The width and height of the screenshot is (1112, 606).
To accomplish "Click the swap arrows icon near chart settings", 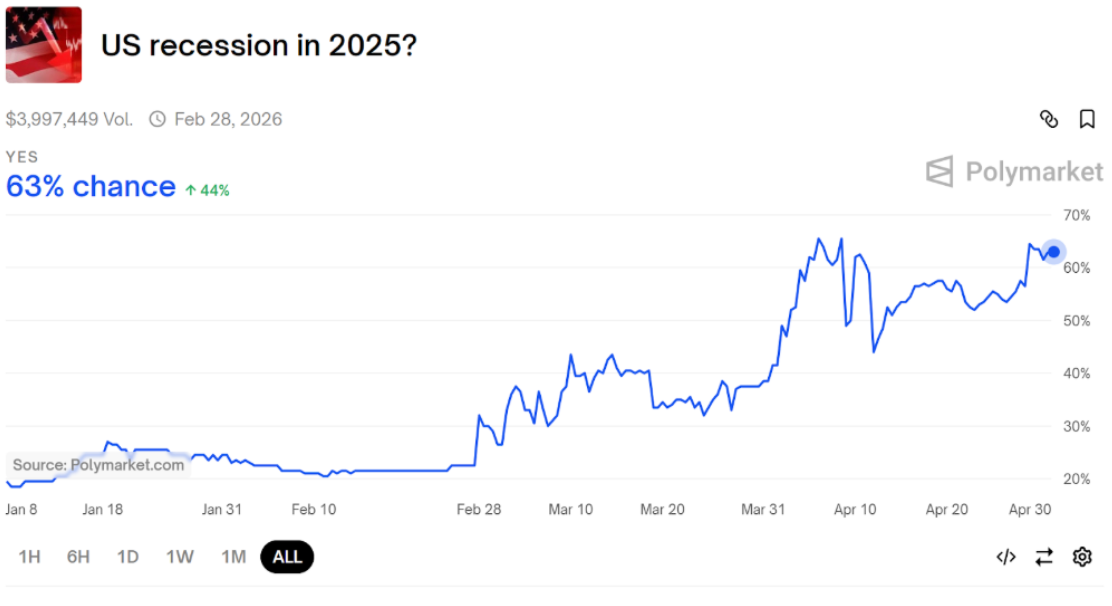I will pyautogui.click(x=1044, y=557).
